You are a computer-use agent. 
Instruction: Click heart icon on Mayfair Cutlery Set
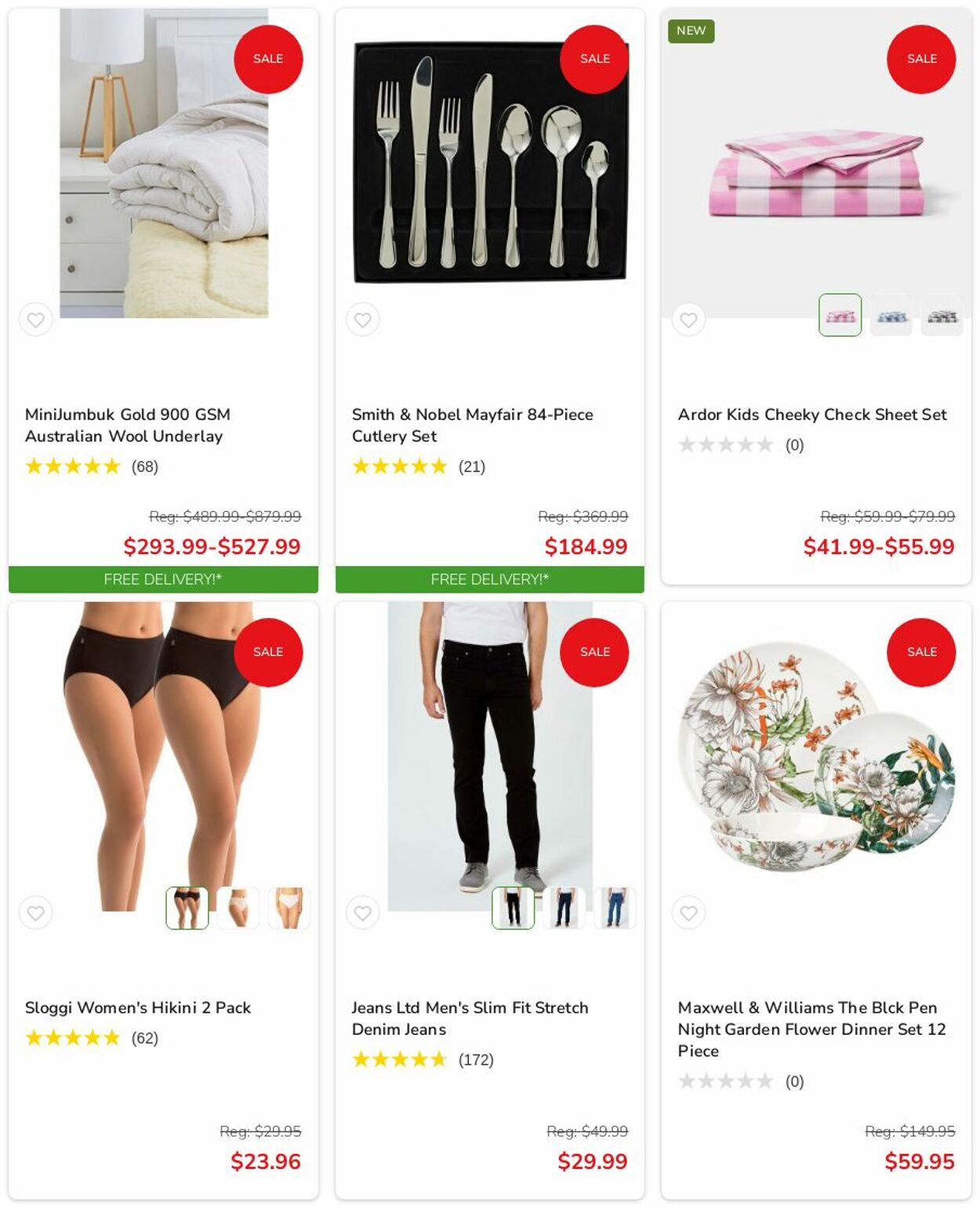coord(362,320)
